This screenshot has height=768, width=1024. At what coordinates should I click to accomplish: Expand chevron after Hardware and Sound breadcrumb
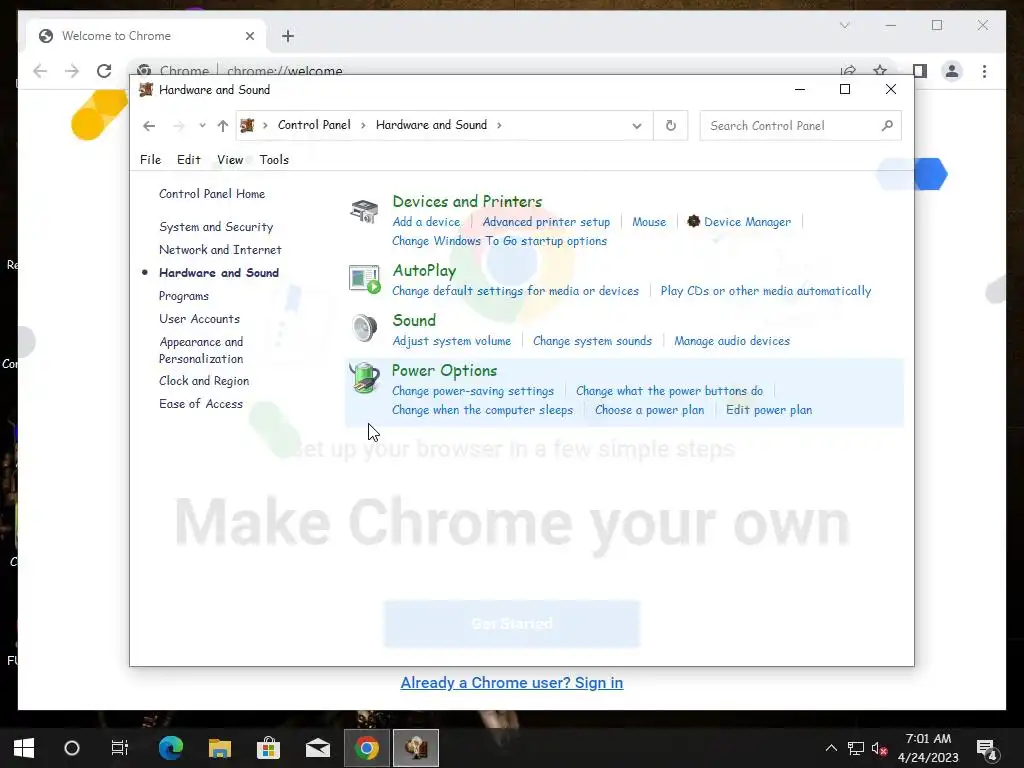pyautogui.click(x=499, y=125)
